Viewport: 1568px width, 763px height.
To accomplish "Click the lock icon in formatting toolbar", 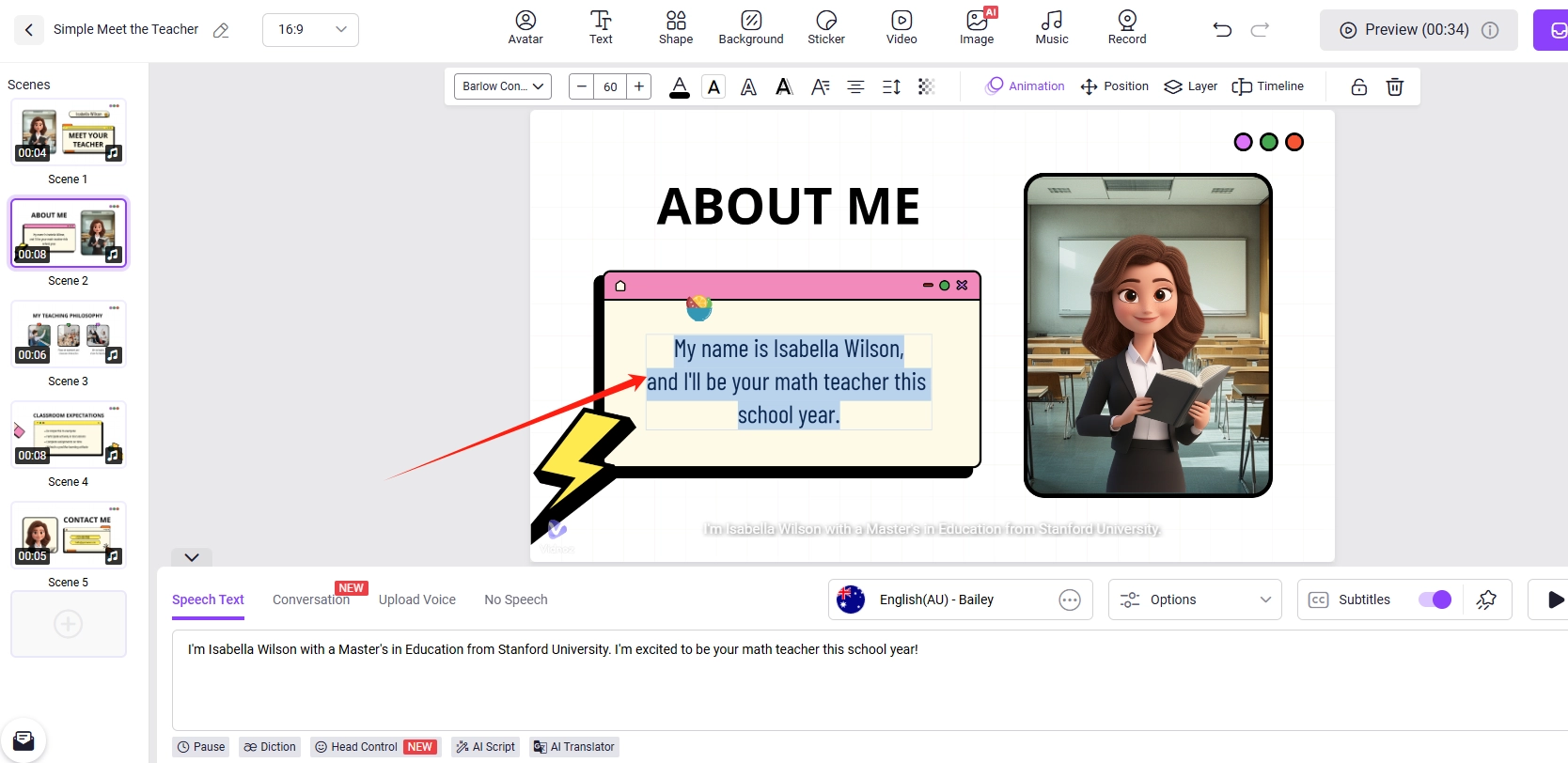I will click(x=1358, y=86).
